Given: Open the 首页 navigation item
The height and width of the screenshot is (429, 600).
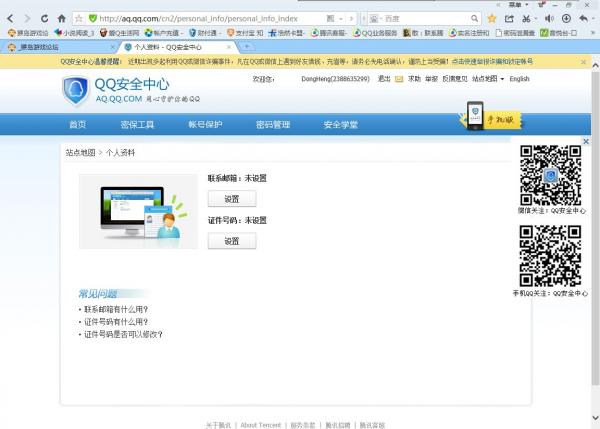Looking at the screenshot, I should pos(78,124).
